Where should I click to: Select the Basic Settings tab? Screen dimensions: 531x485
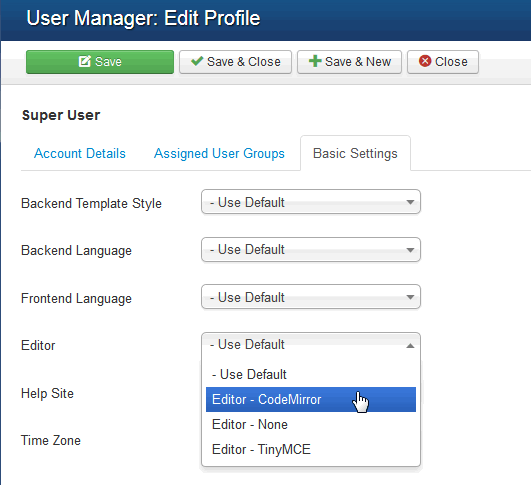point(355,153)
